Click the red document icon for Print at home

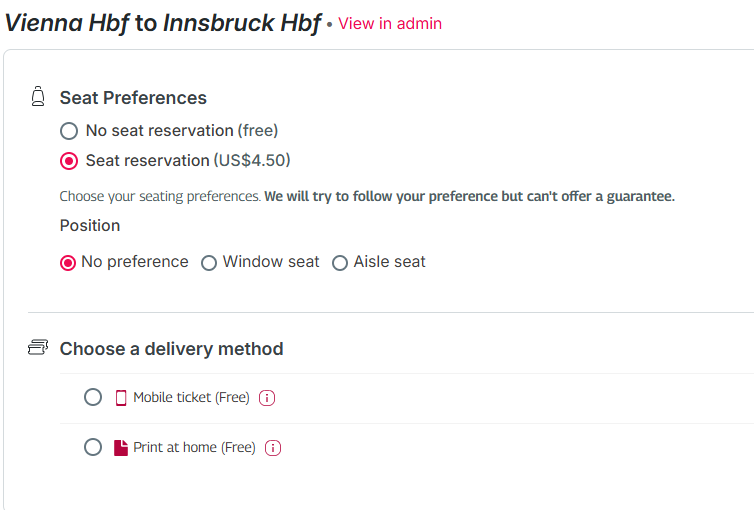pyautogui.click(x=121, y=448)
